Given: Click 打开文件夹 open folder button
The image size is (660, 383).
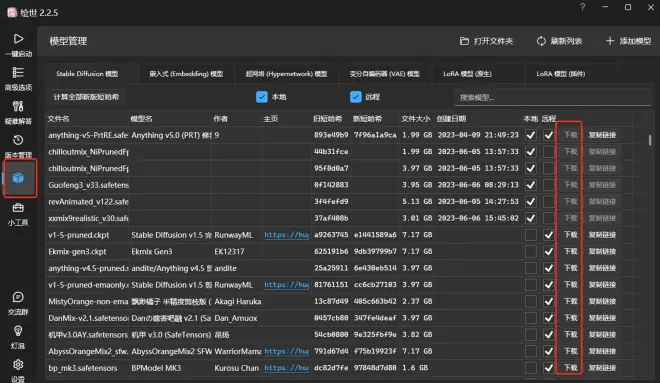Looking at the screenshot, I should tap(487, 41).
